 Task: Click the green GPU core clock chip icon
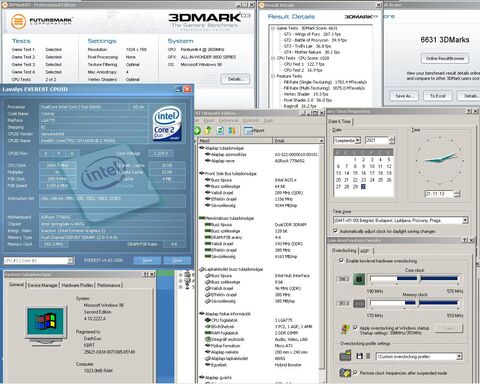click(x=359, y=279)
